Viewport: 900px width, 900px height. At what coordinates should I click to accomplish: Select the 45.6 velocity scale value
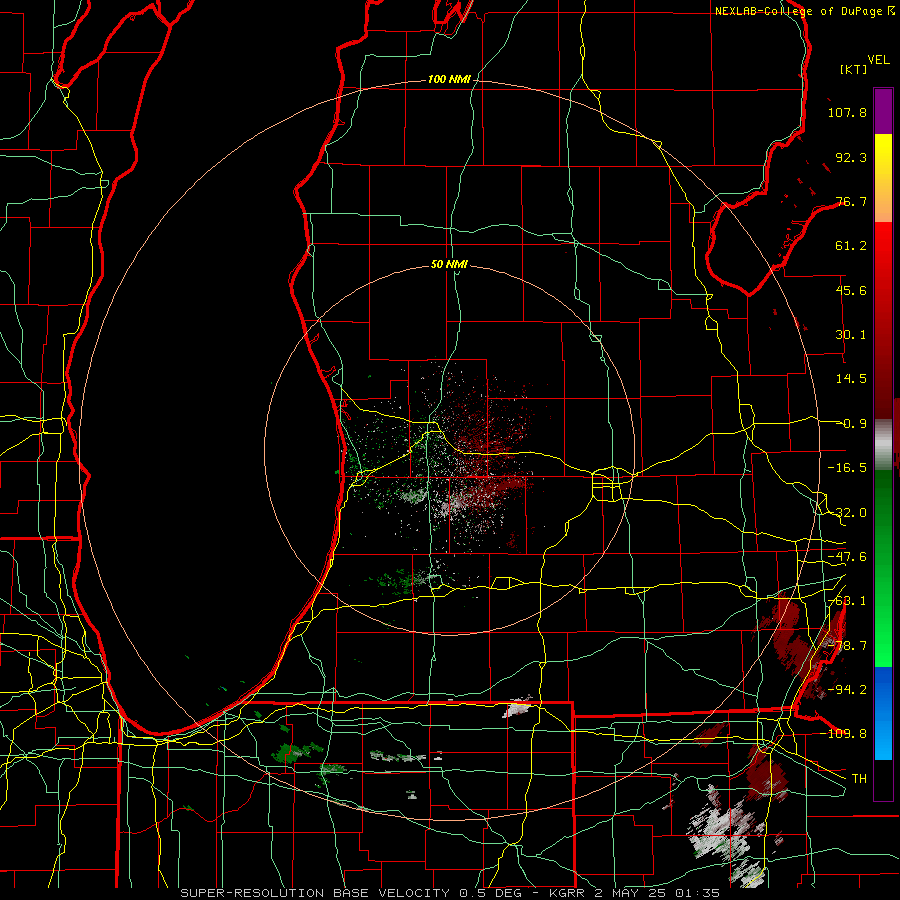(851, 290)
